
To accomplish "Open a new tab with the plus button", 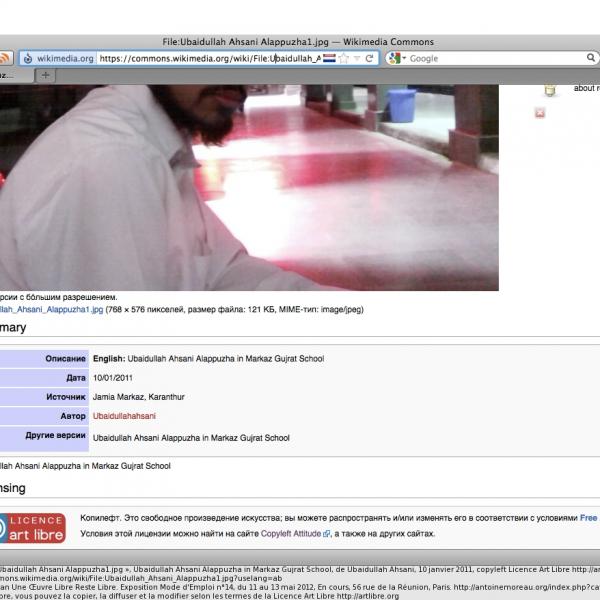I will 46,75.
